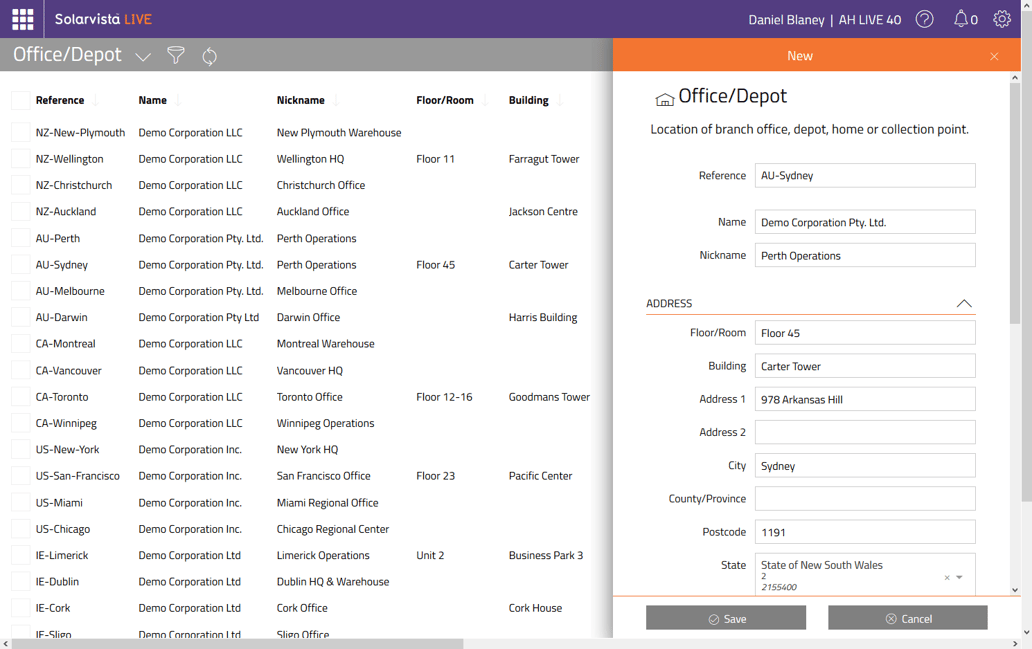Sort by the Reference column header
This screenshot has height=649, width=1032.
coord(60,100)
